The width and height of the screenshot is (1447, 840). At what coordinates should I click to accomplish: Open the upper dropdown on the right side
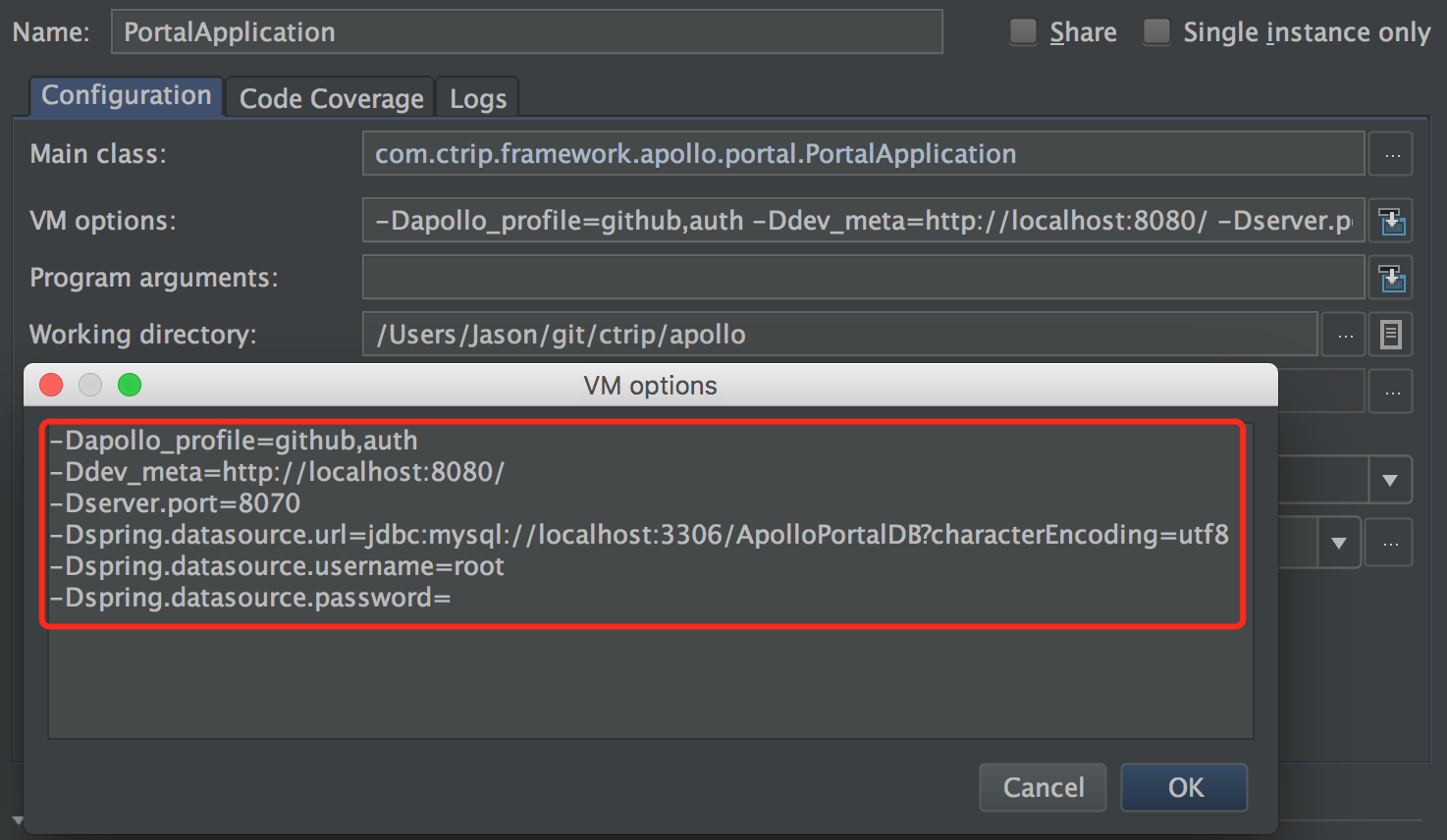[x=1389, y=480]
